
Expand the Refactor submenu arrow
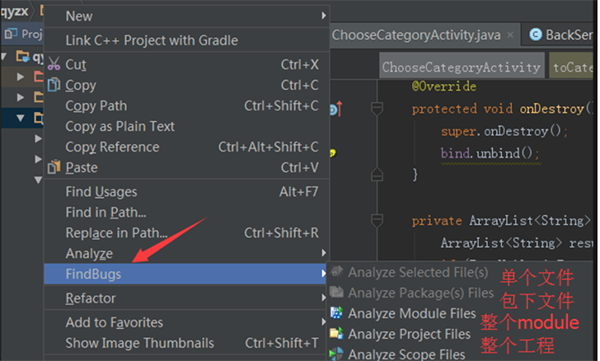(x=324, y=298)
